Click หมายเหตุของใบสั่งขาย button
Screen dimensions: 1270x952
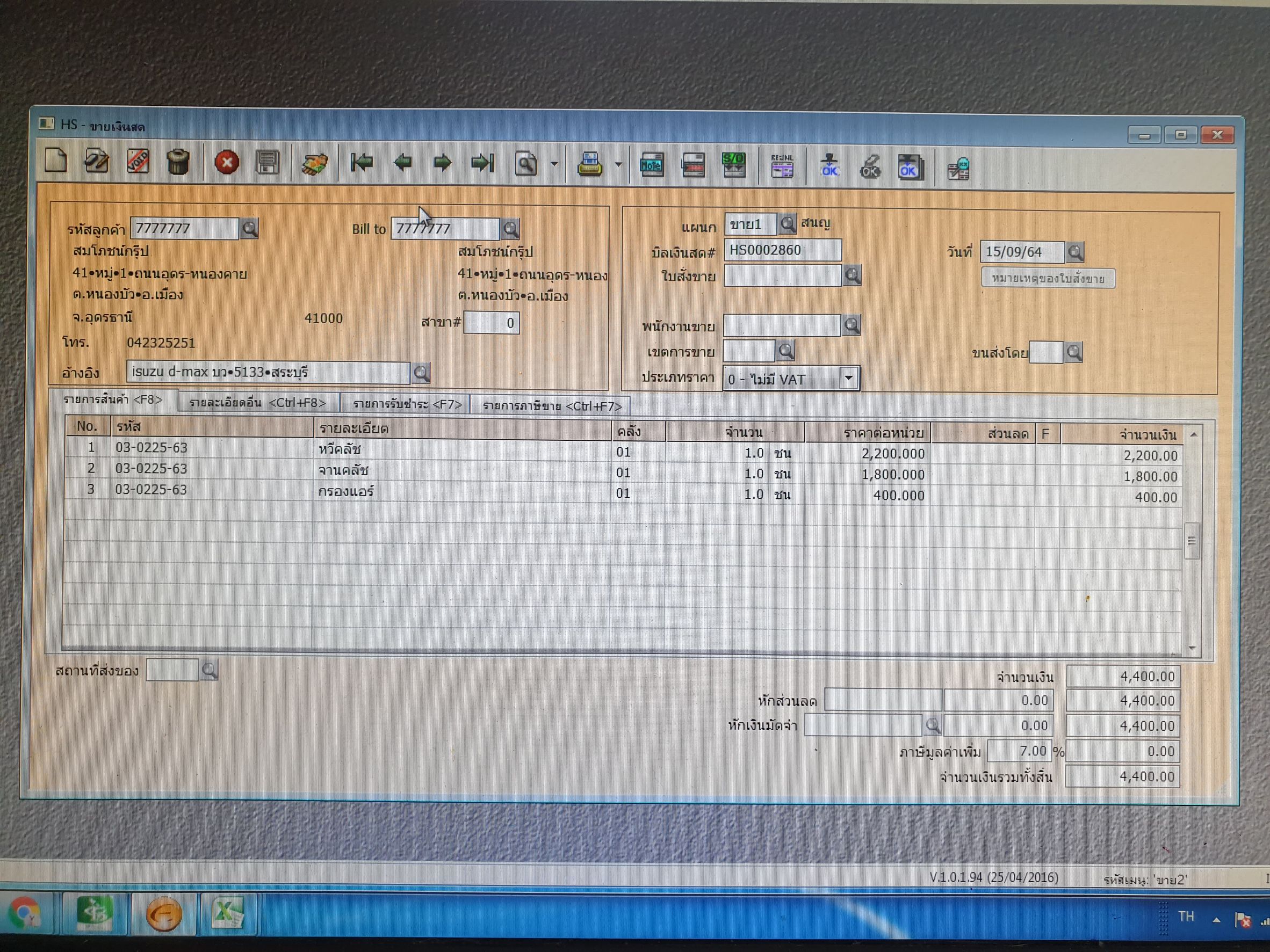click(1048, 279)
